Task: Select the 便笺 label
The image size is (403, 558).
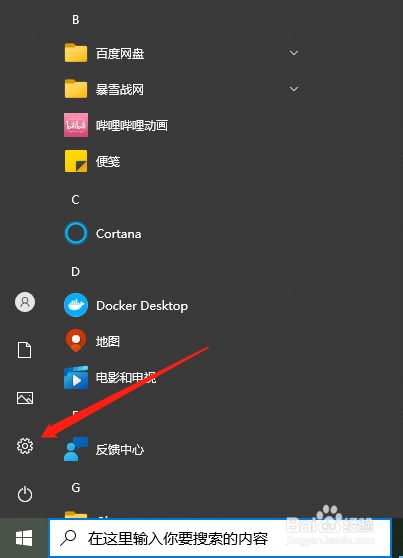Action: (108, 162)
